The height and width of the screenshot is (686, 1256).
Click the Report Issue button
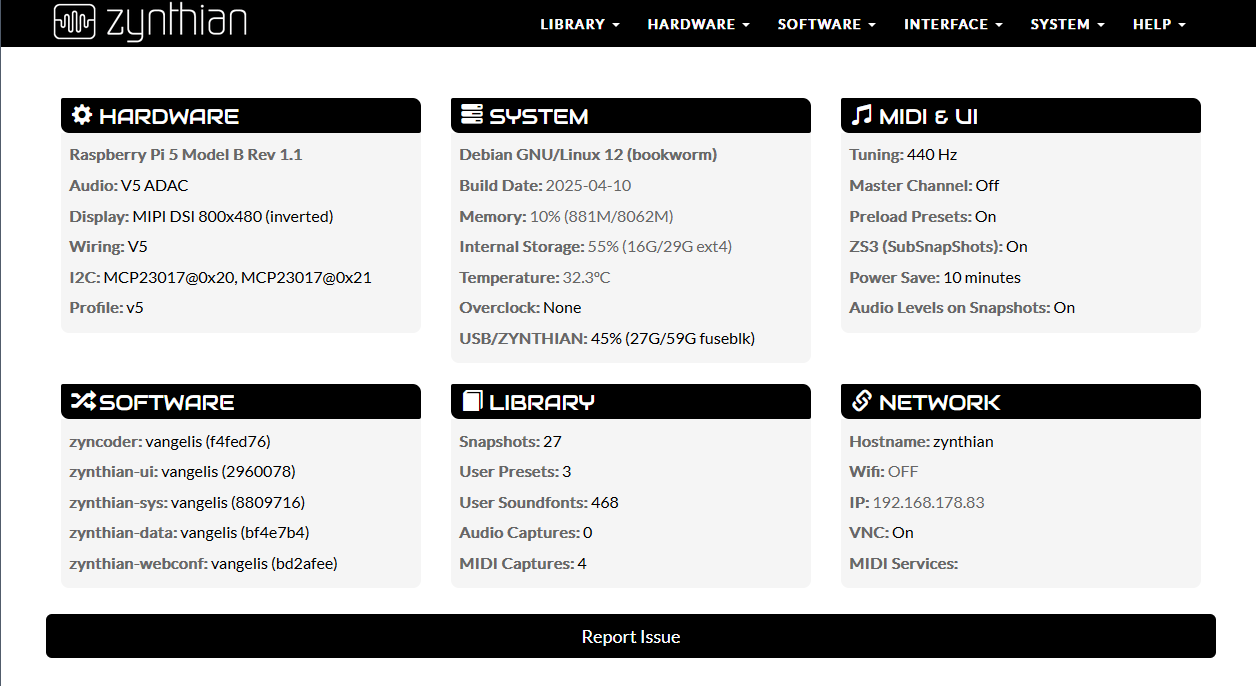pyautogui.click(x=631, y=636)
